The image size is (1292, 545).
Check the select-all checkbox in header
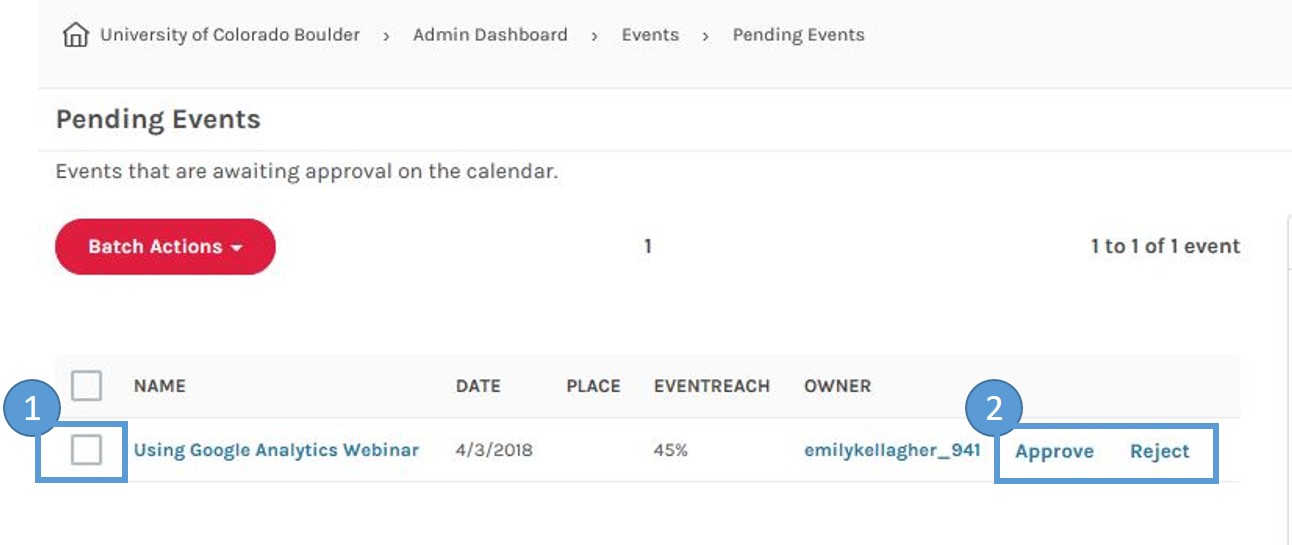click(x=87, y=385)
